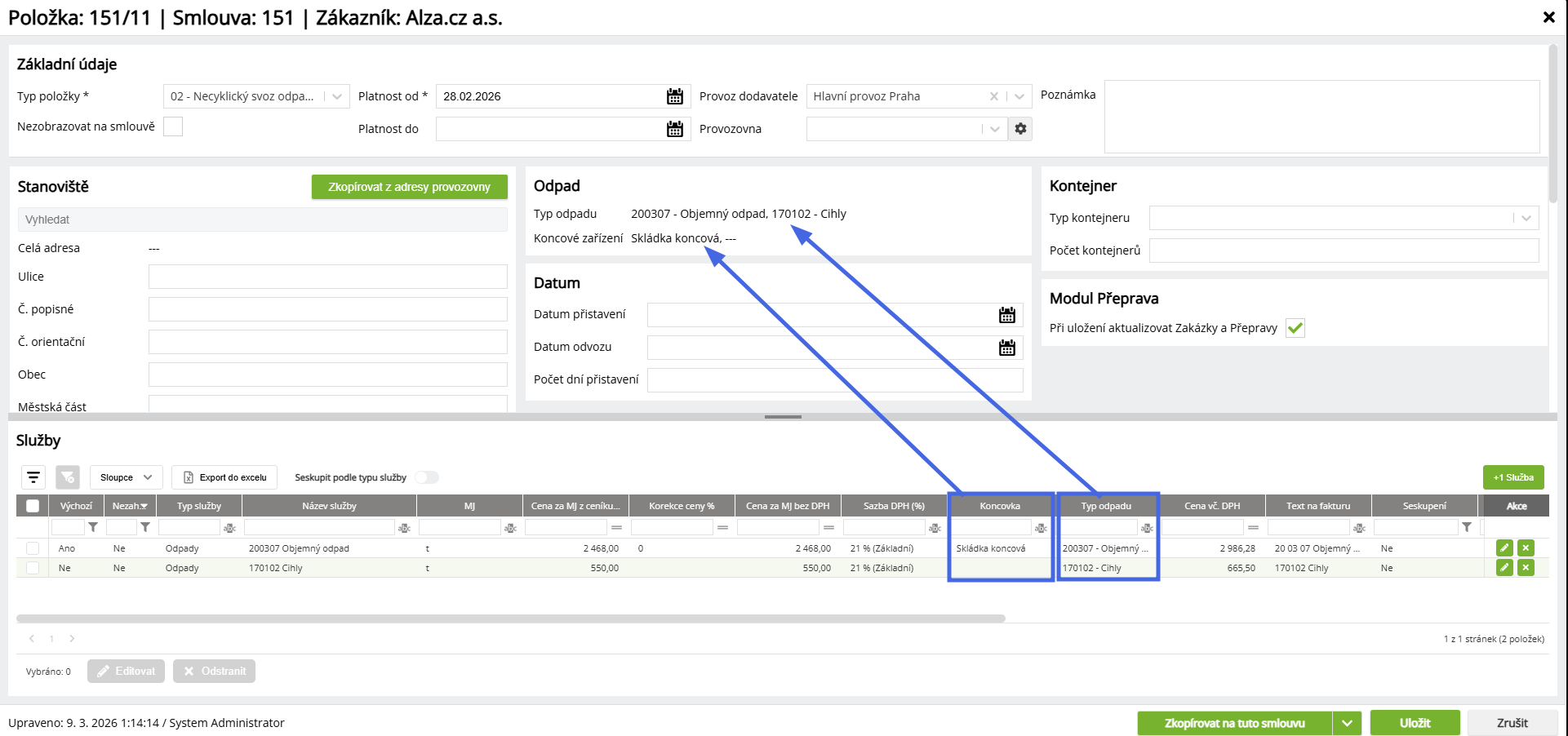Image resolution: width=1568 pixels, height=736 pixels.
Task: Click the filter list icon in Služby
Action: click(33, 477)
